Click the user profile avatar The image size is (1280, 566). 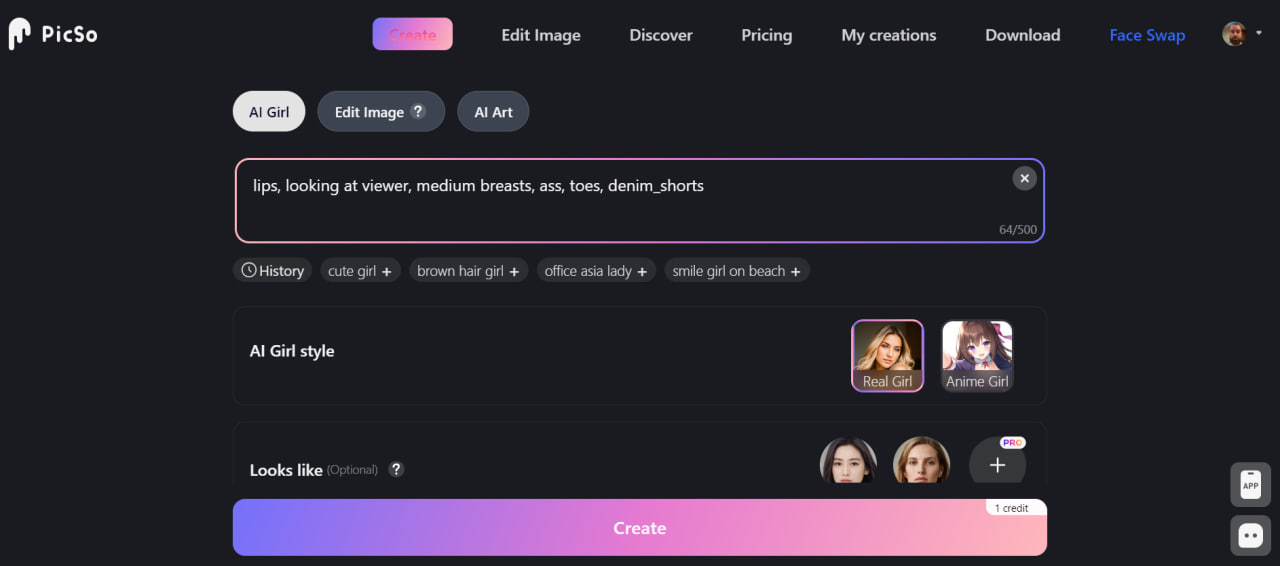pos(1234,34)
